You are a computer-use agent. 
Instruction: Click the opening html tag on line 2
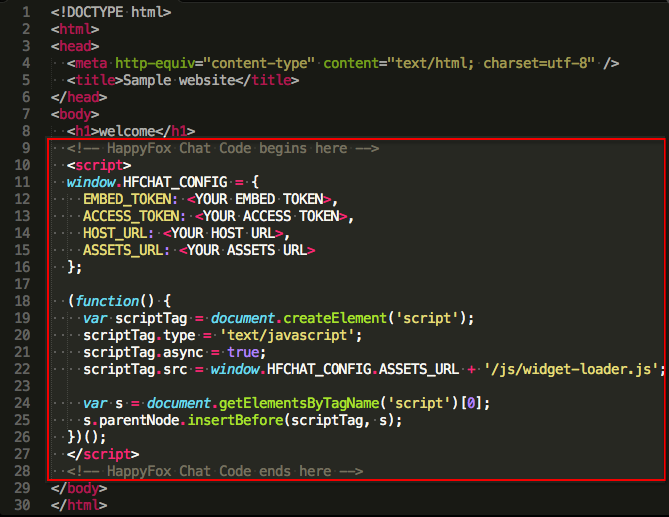(75, 29)
